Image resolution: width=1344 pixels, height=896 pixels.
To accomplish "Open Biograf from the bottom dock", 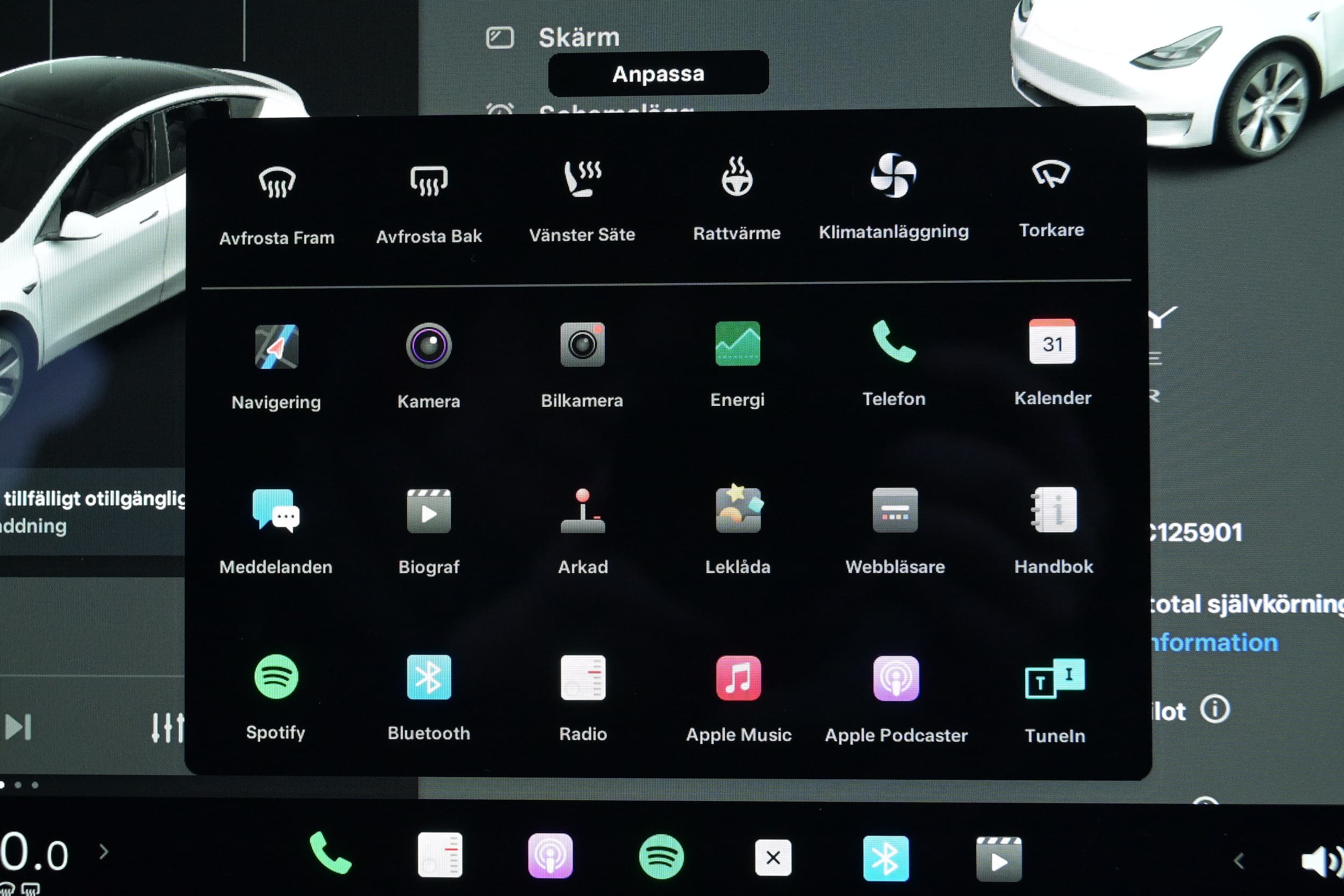I will [999, 859].
